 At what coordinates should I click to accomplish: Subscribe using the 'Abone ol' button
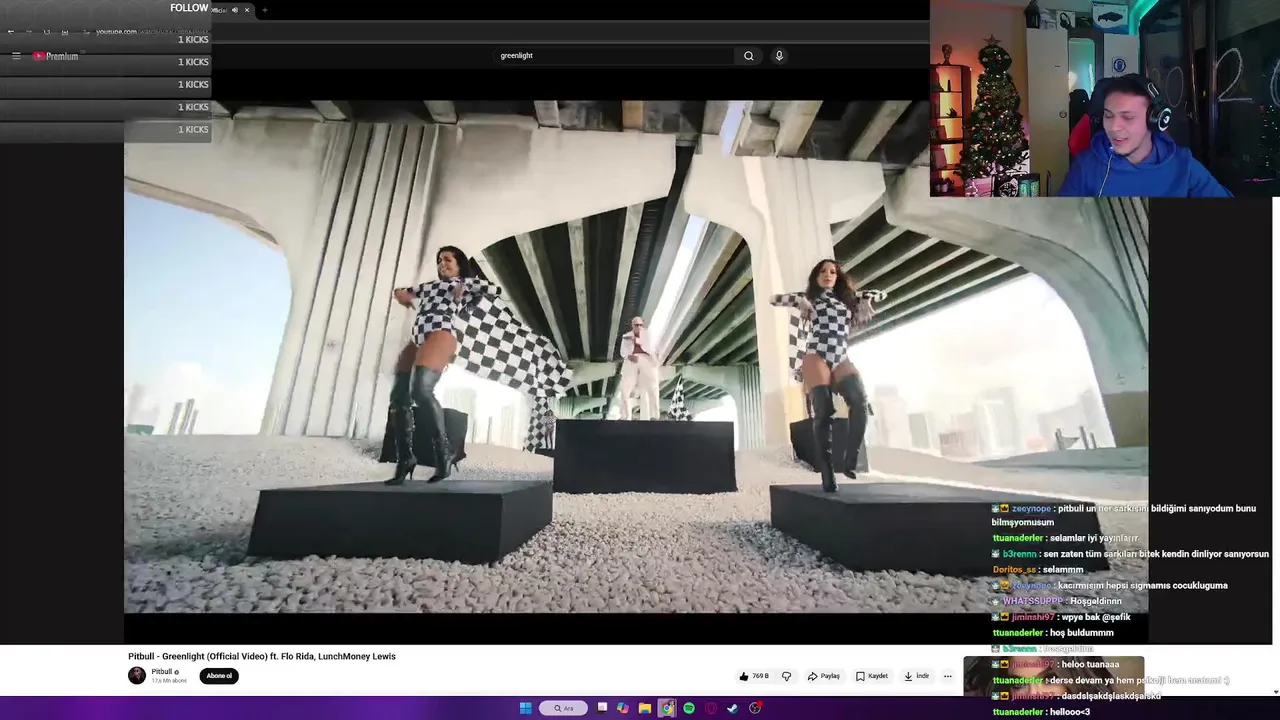tap(219, 676)
